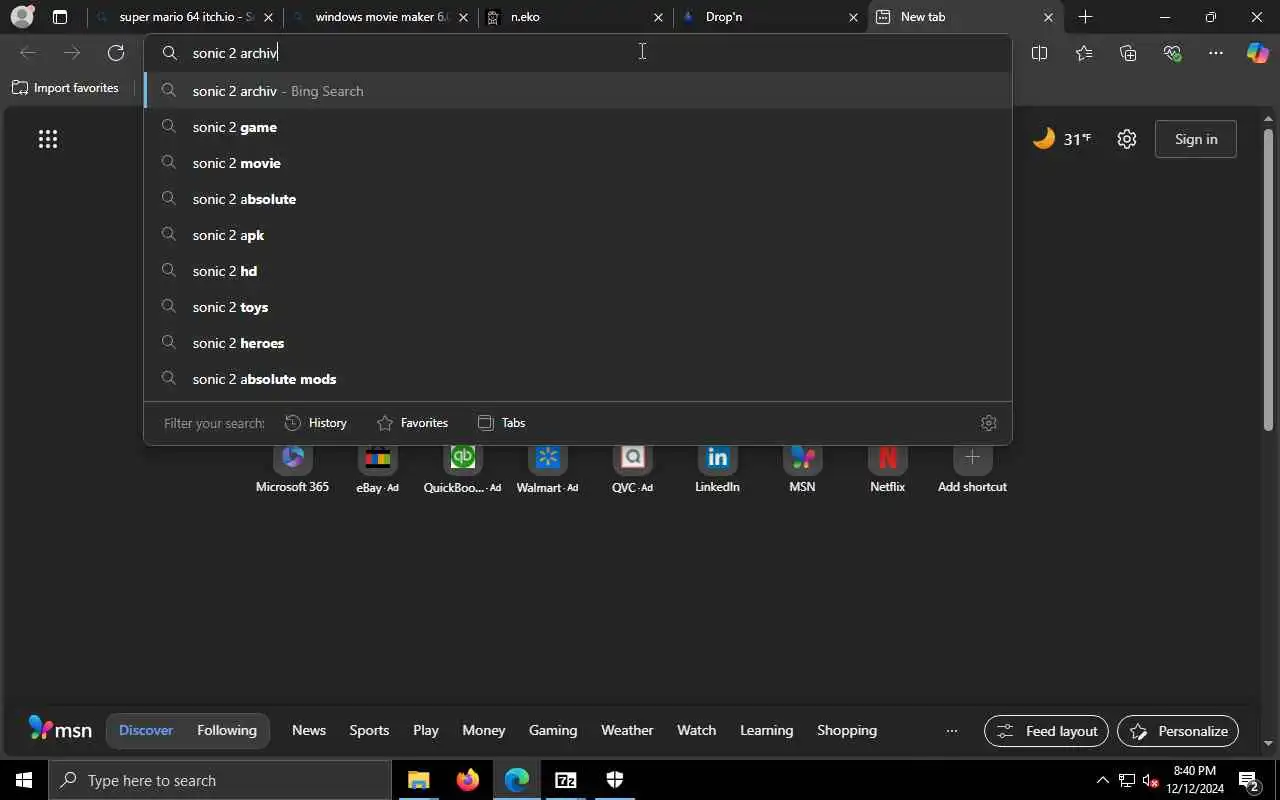
Task: Open the apps grid launcher icon
Action: click(x=48, y=139)
